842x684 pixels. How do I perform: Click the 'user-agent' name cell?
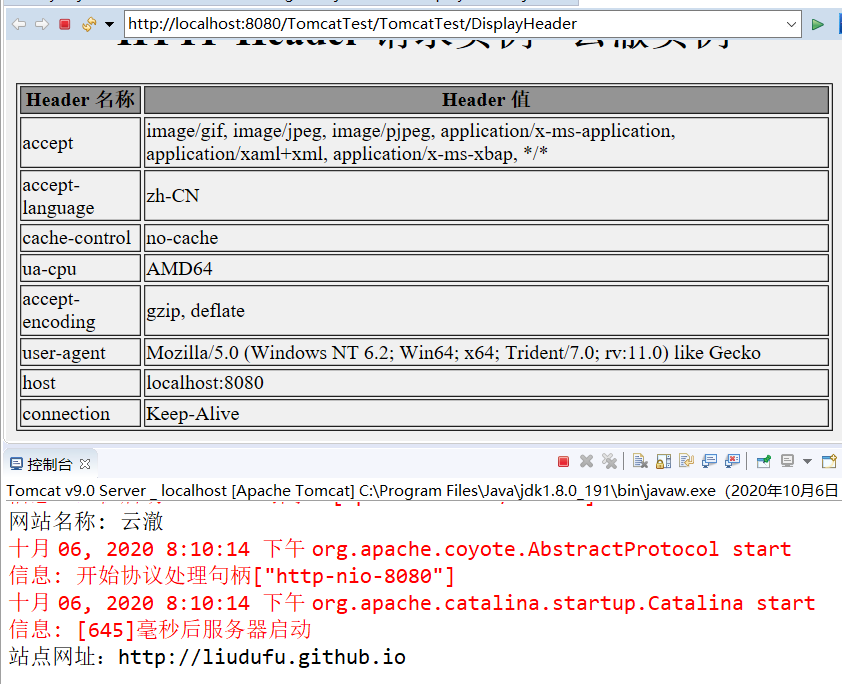(x=81, y=353)
